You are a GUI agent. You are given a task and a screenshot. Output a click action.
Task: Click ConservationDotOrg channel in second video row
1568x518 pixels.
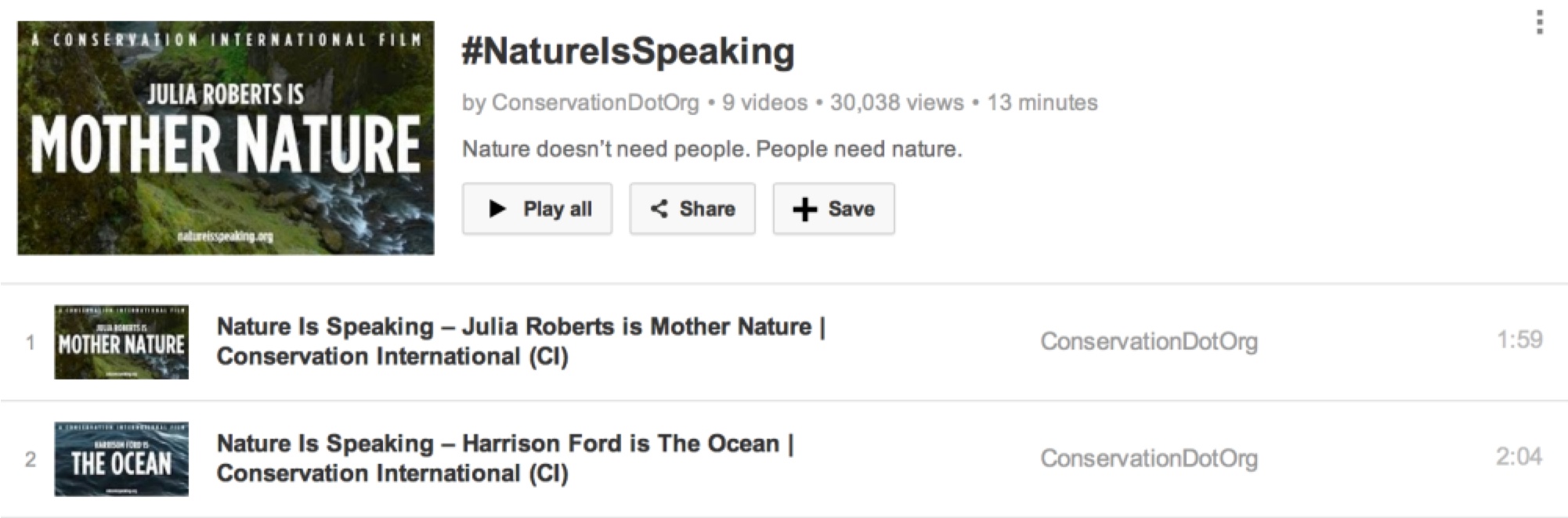[1148, 459]
